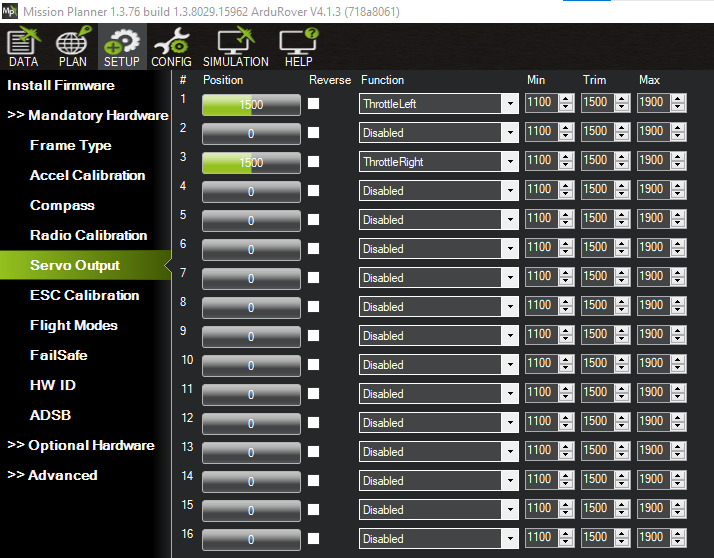Screen dimensions: 714x558
Task: Toggle Reverse checkbox for servo 2
Action: pyautogui.click(x=313, y=133)
